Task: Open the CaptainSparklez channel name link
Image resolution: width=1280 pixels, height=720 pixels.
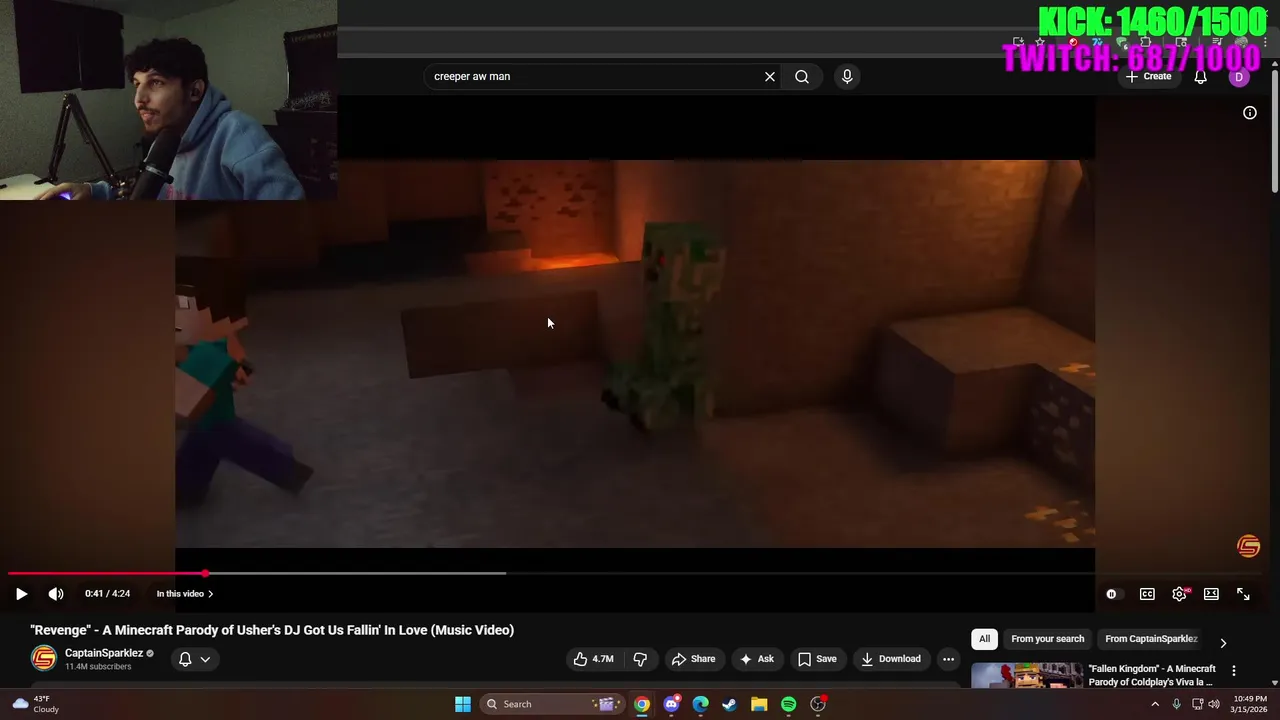Action: (104, 653)
